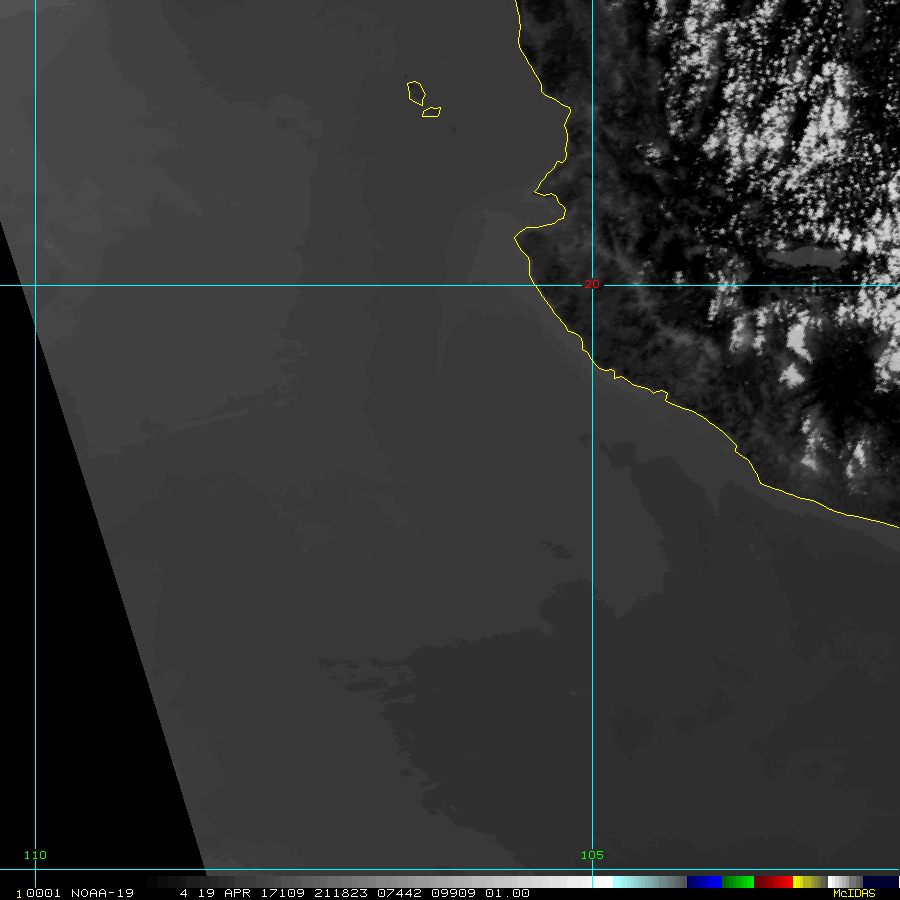Click the green 110 longitude label
The width and height of the screenshot is (900, 900).
pyautogui.click(x=35, y=855)
